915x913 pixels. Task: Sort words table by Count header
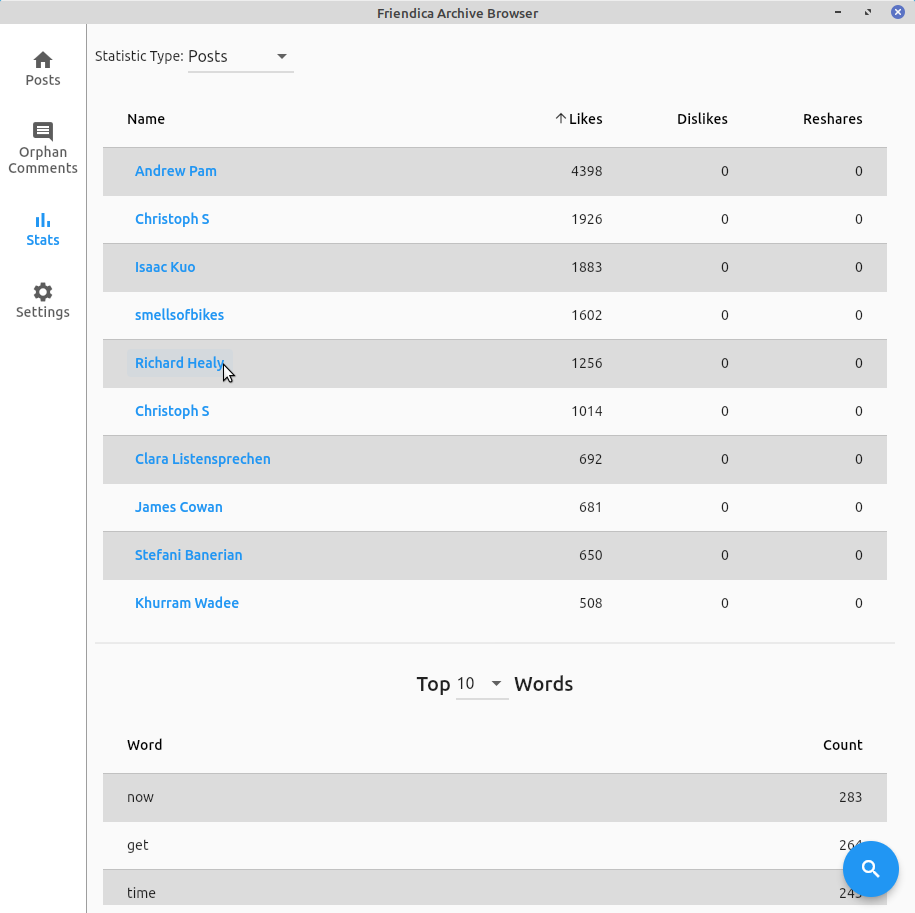click(842, 745)
